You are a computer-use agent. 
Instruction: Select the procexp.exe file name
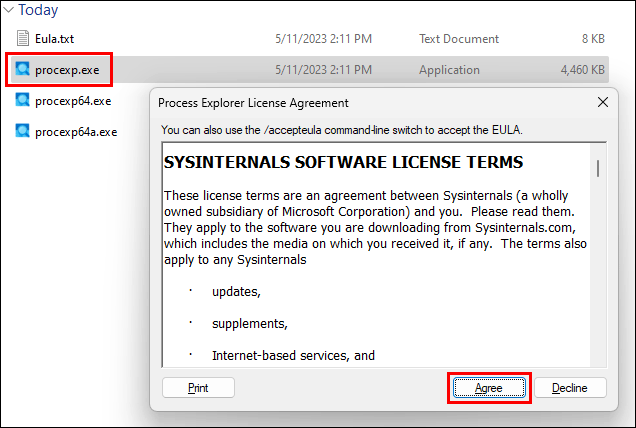pos(67,70)
